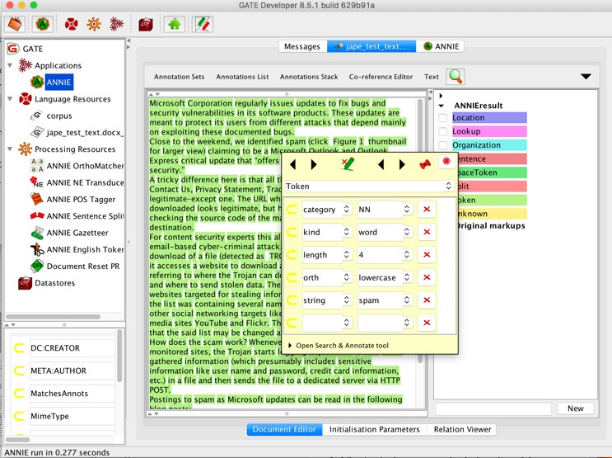This screenshot has height=458, width=612.
Task: Tick the Lookup annotation checkbox
Action: 442,131
